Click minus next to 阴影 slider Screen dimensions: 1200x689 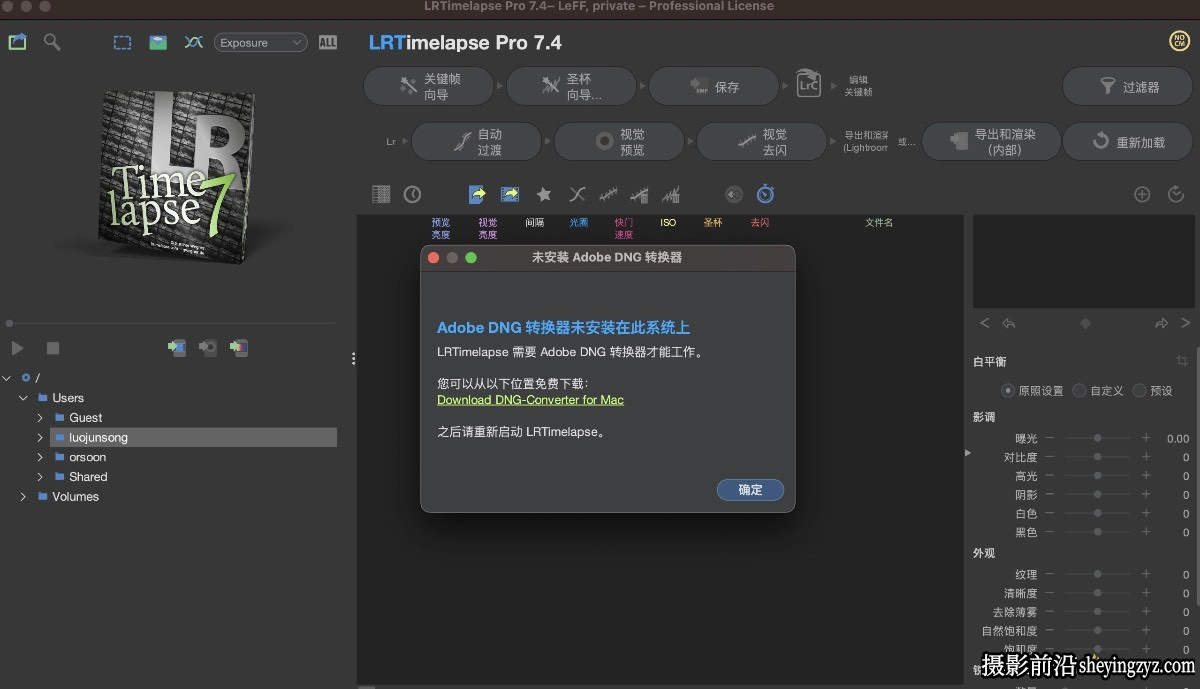(x=1050, y=495)
